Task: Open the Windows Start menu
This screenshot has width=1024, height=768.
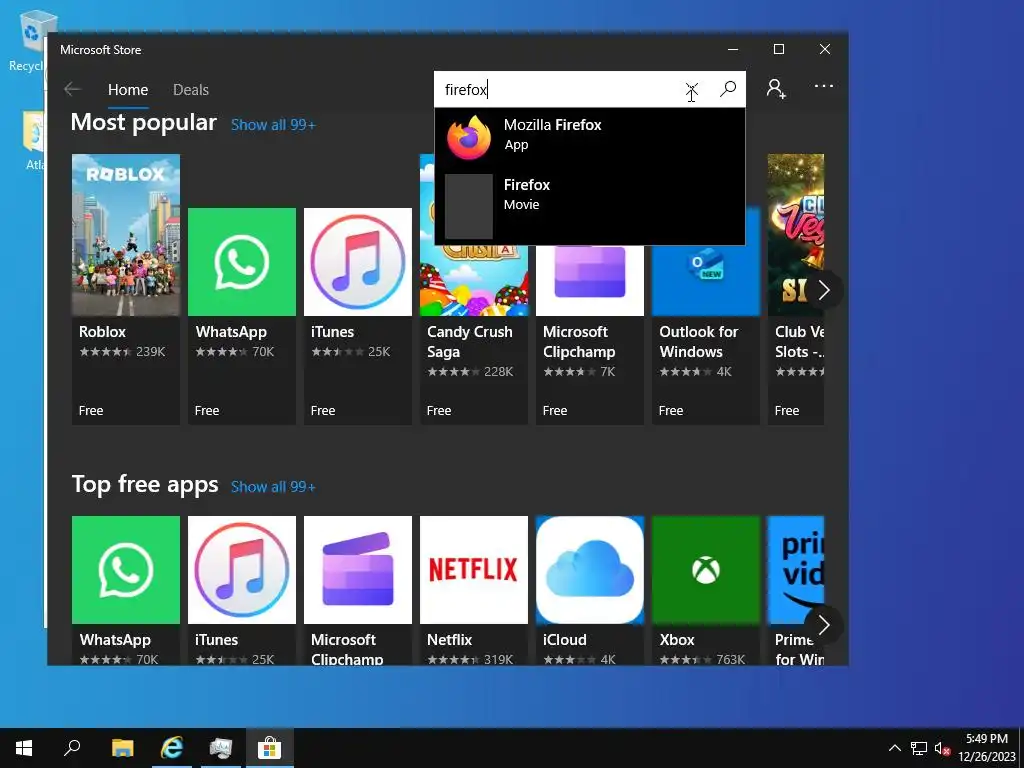Action: pos(24,748)
